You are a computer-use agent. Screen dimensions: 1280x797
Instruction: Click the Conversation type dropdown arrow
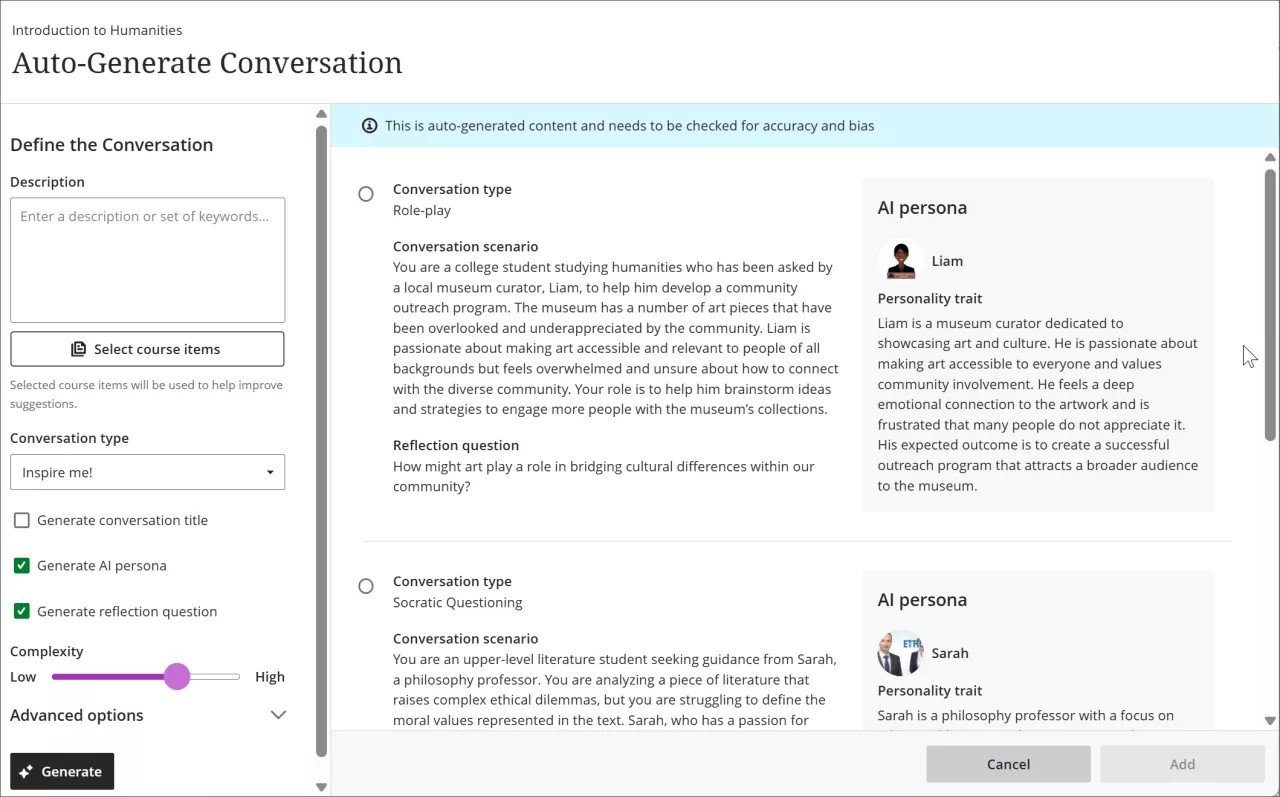point(269,472)
